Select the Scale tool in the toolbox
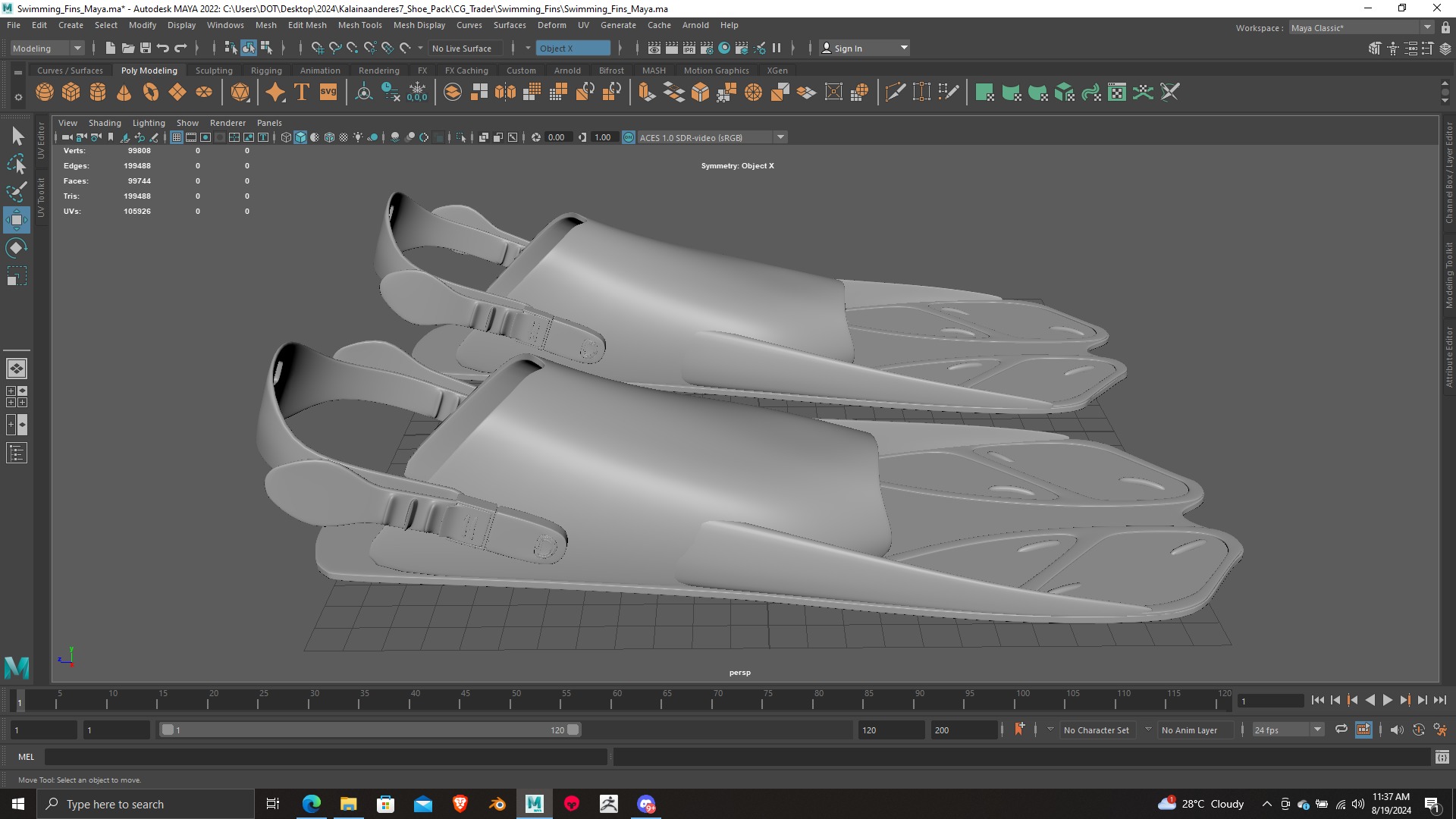The height and width of the screenshot is (819, 1456). [x=17, y=276]
